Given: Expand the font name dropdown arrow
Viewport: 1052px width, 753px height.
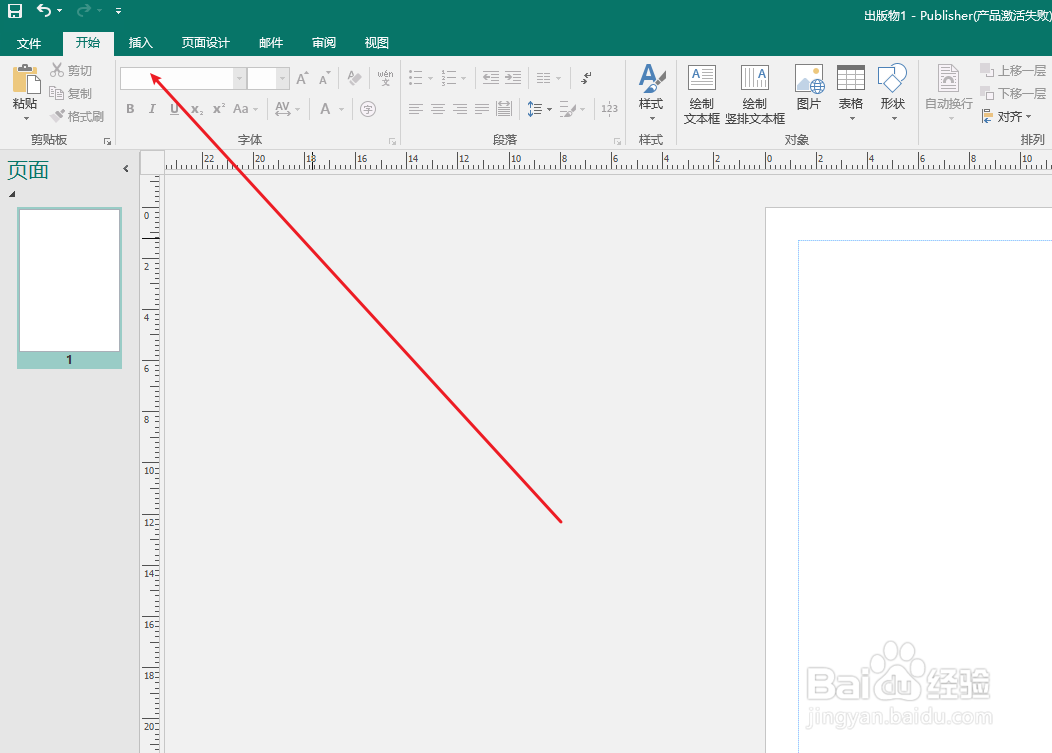Looking at the screenshot, I should pos(239,79).
